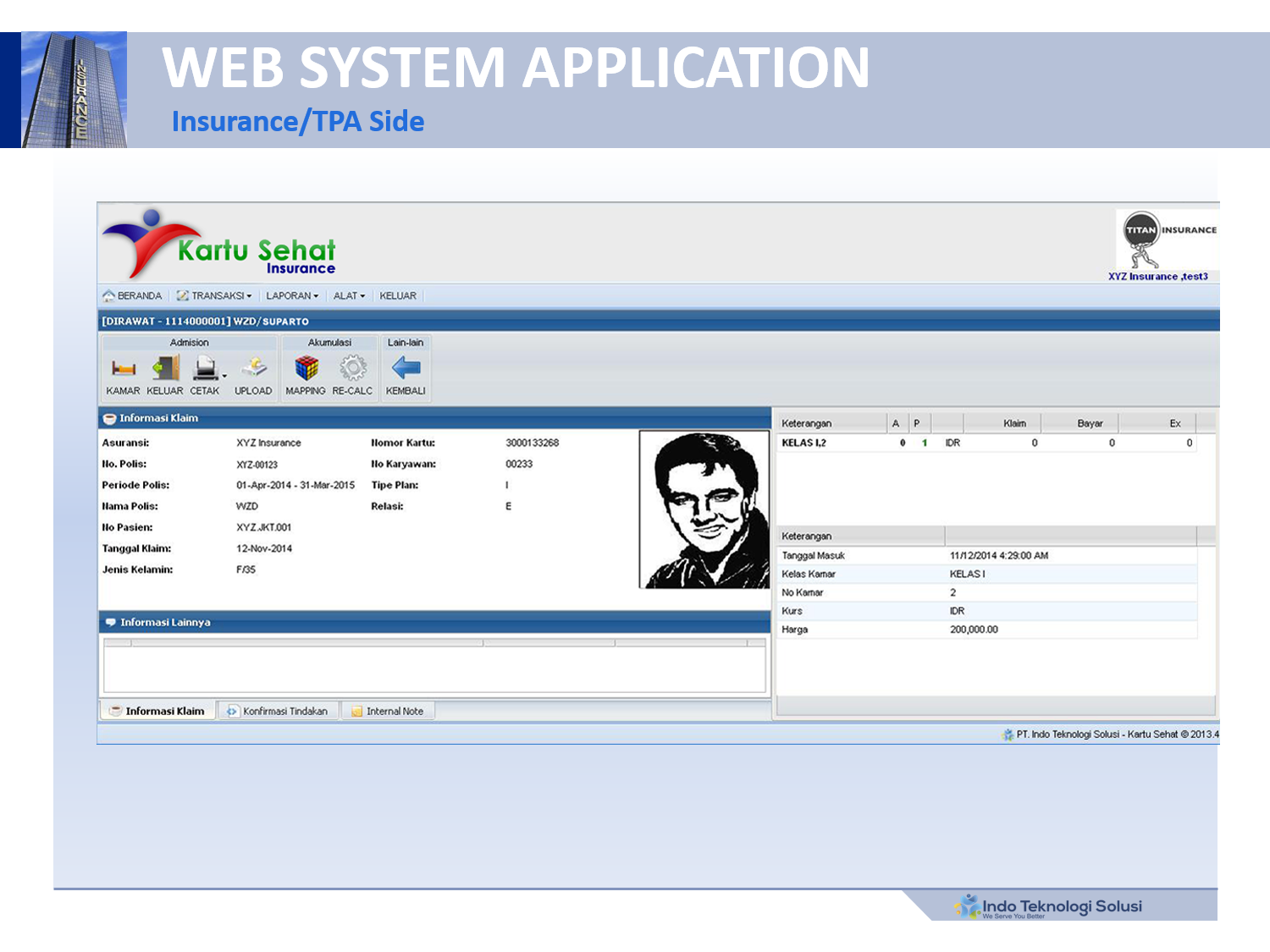Click the KELUAR door exit icon
Viewport: 1270px width, 952px height.
click(x=165, y=369)
